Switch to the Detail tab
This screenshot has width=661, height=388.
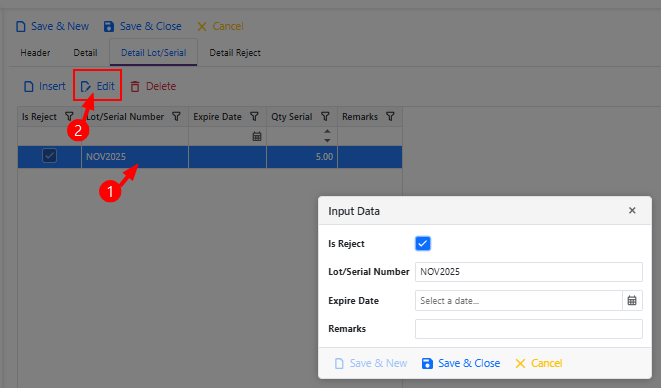(x=85, y=53)
